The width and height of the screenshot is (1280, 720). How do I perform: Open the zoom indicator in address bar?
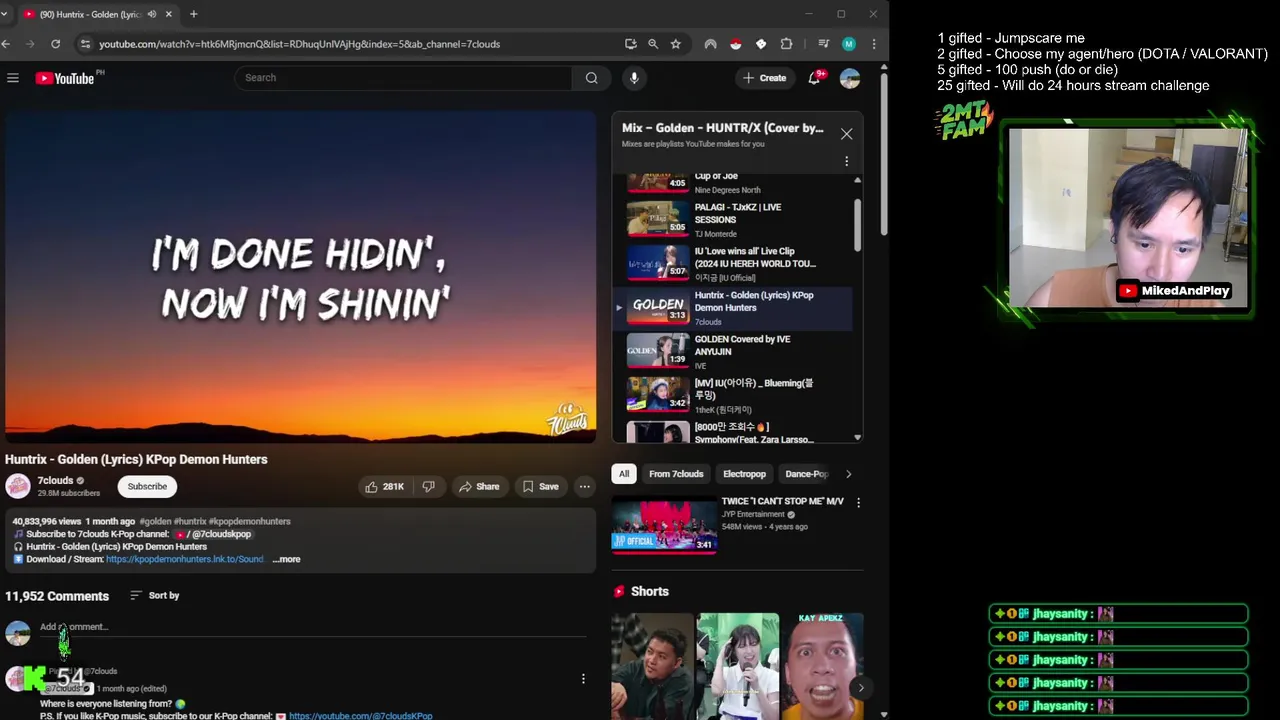click(x=653, y=44)
